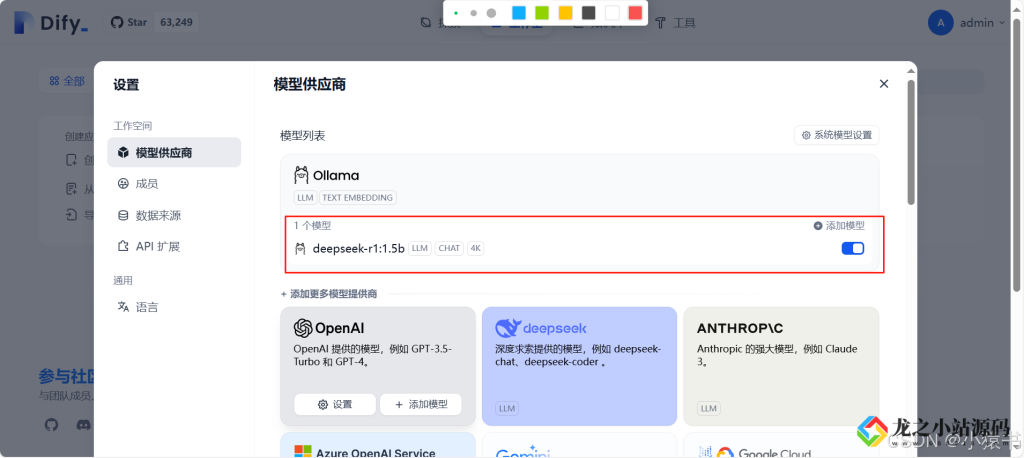The width and height of the screenshot is (1024, 458).
Task: Expand the admin account dropdown arrow
Action: [x=1000, y=24]
